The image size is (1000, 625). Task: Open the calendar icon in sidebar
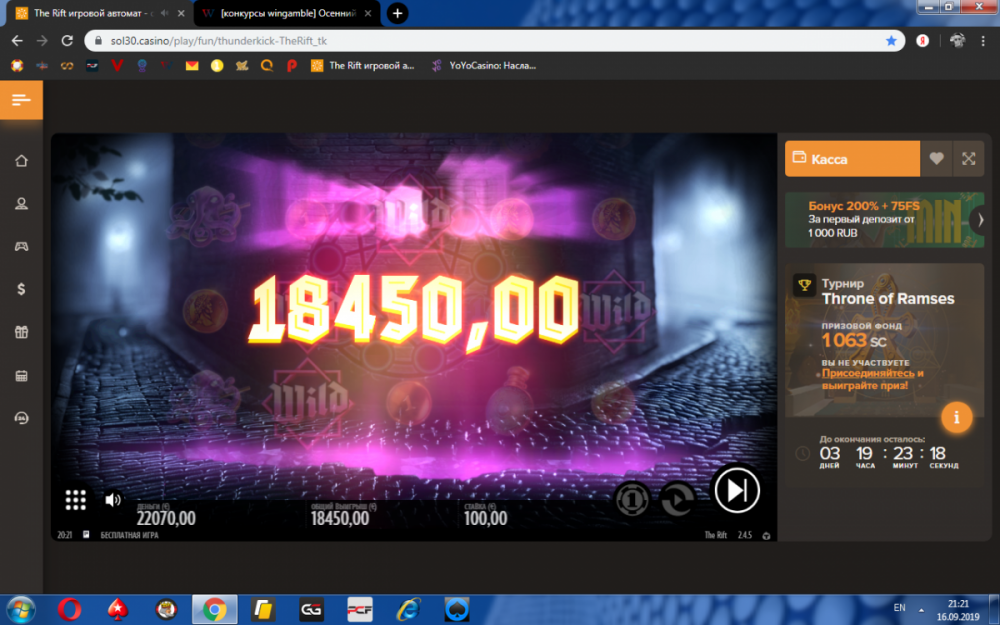coord(21,376)
